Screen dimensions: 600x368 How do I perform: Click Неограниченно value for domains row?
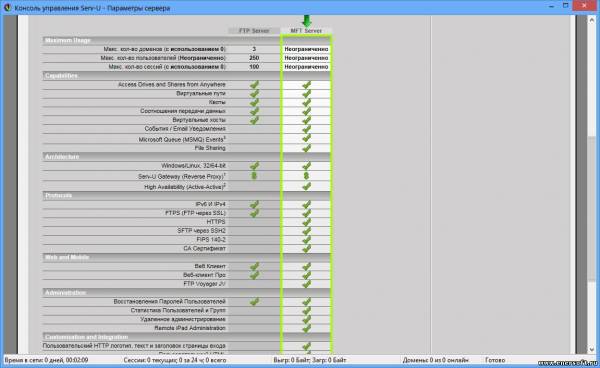[x=306, y=49]
